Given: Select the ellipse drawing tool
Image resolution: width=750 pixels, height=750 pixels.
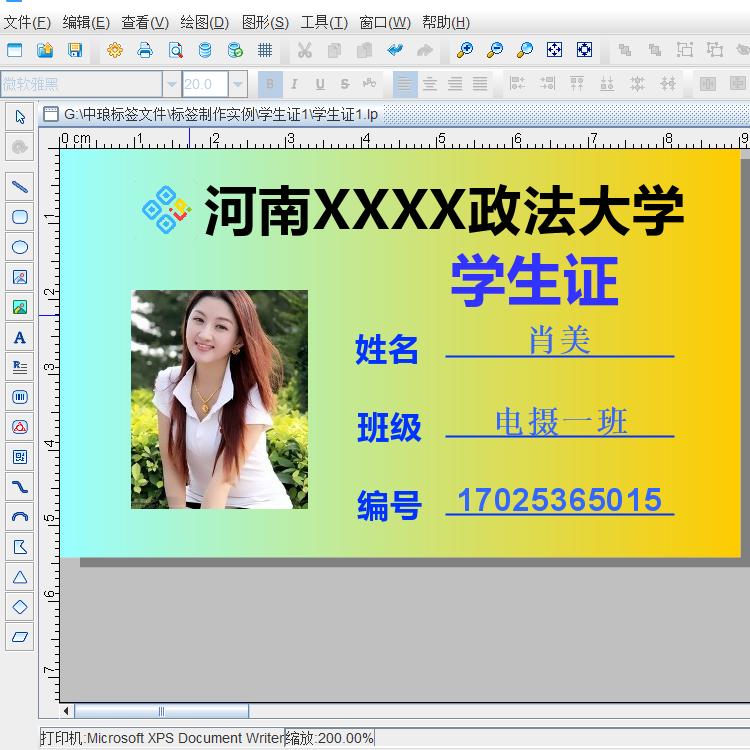Looking at the screenshot, I should click(19, 247).
